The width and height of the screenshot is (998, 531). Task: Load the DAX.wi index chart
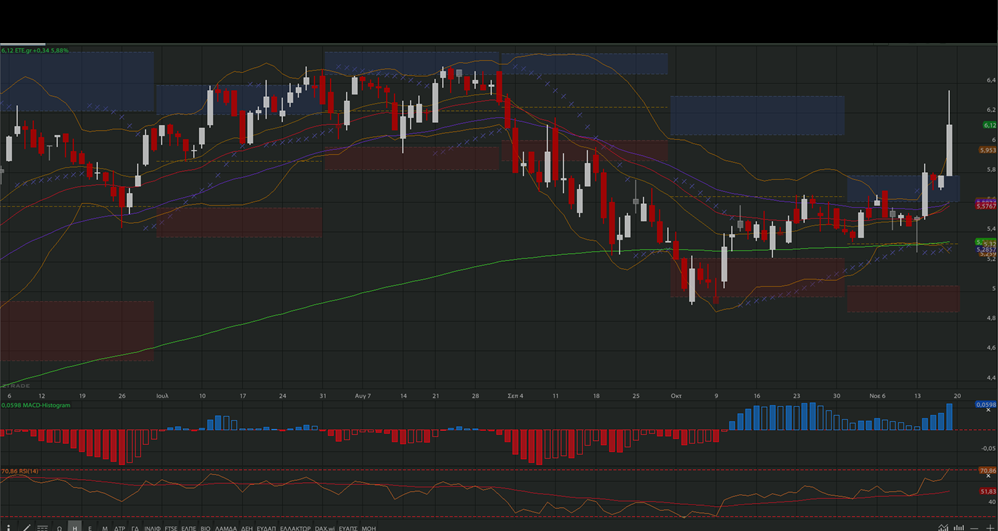325,528
